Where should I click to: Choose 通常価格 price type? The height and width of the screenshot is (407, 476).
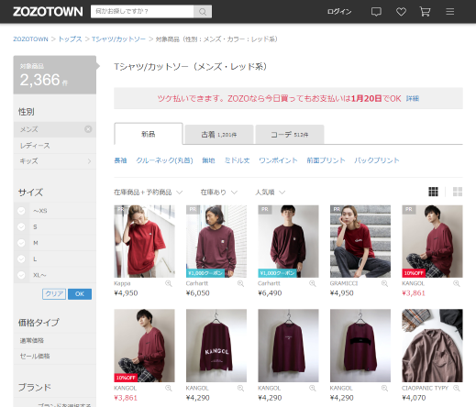(55, 340)
